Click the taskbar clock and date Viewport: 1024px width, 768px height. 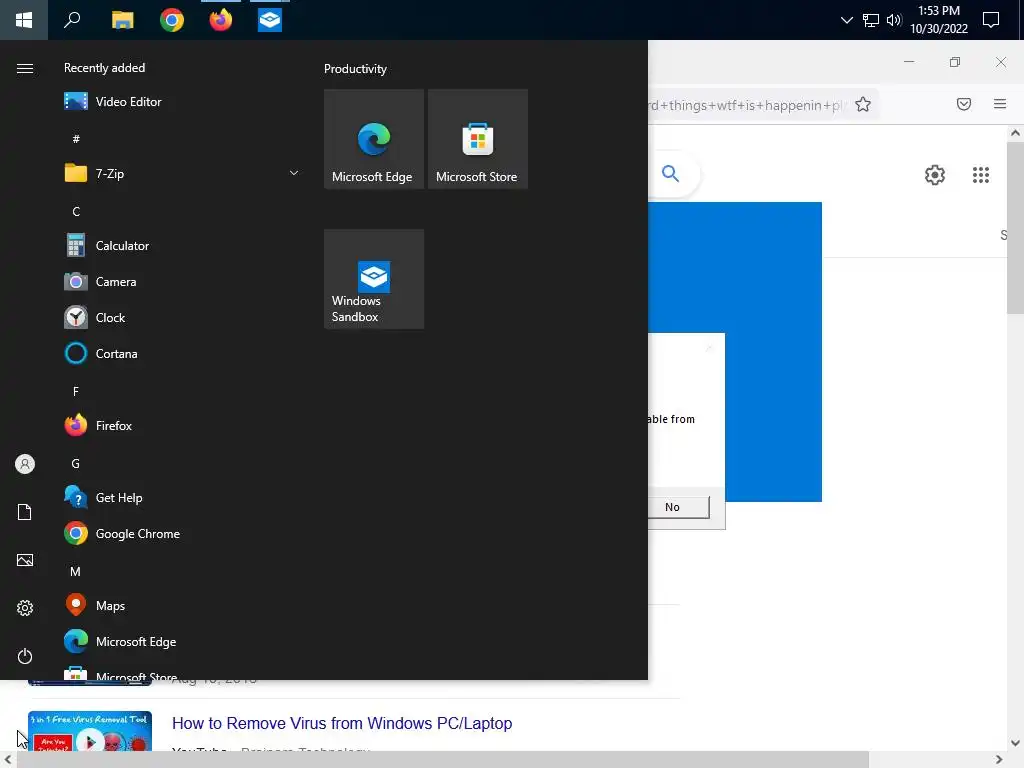[x=938, y=20]
